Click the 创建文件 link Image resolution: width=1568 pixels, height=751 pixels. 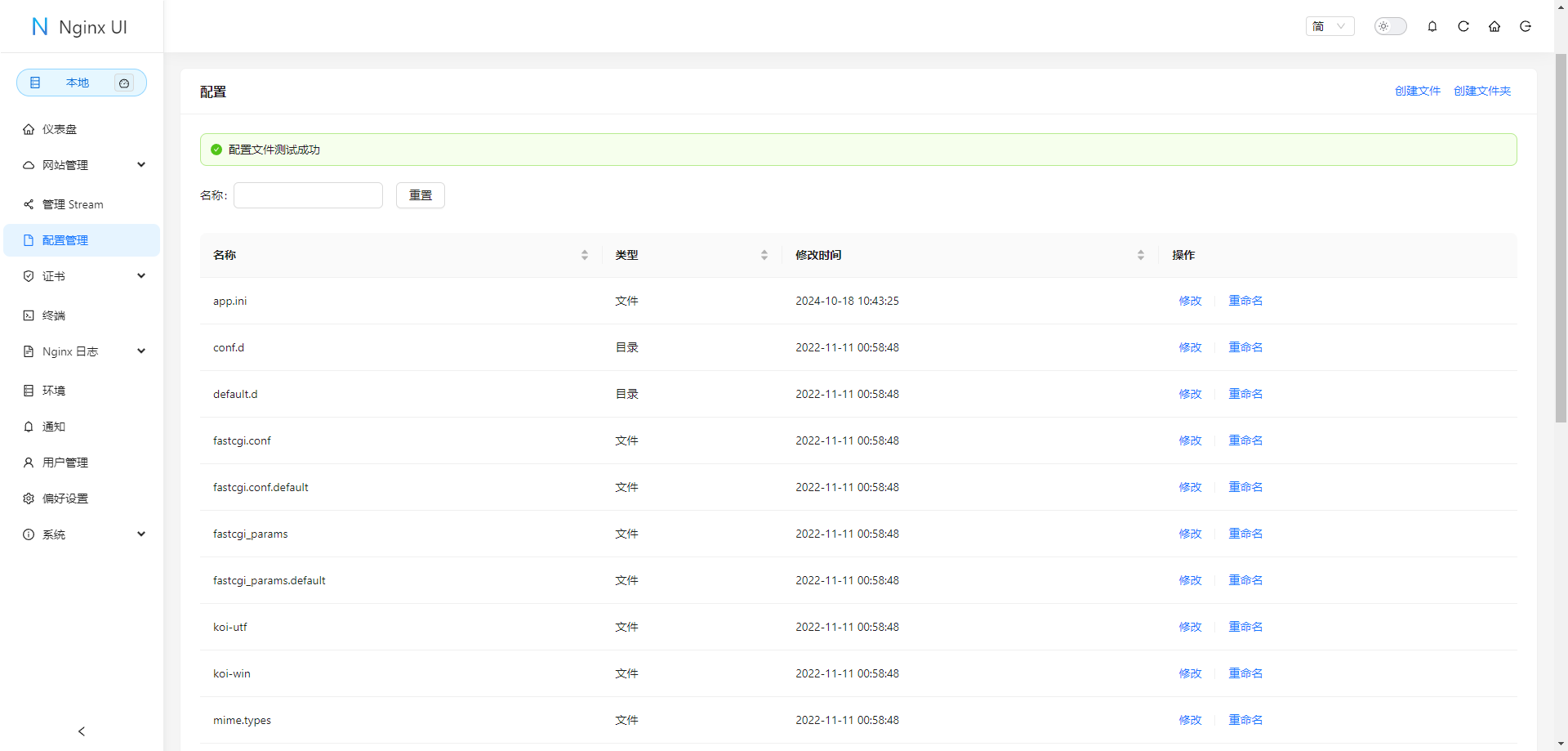click(1417, 91)
